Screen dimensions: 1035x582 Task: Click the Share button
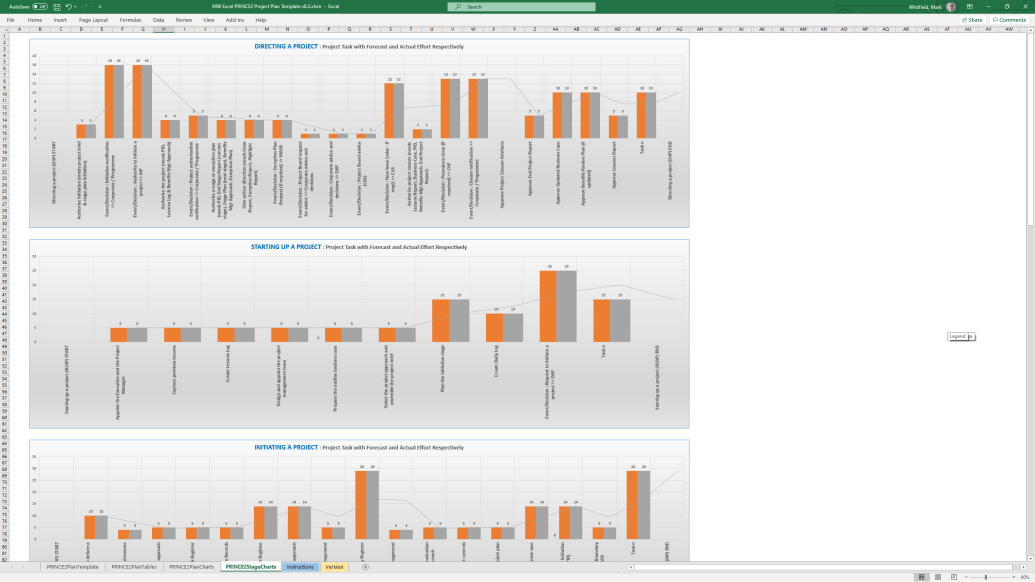tap(972, 19)
